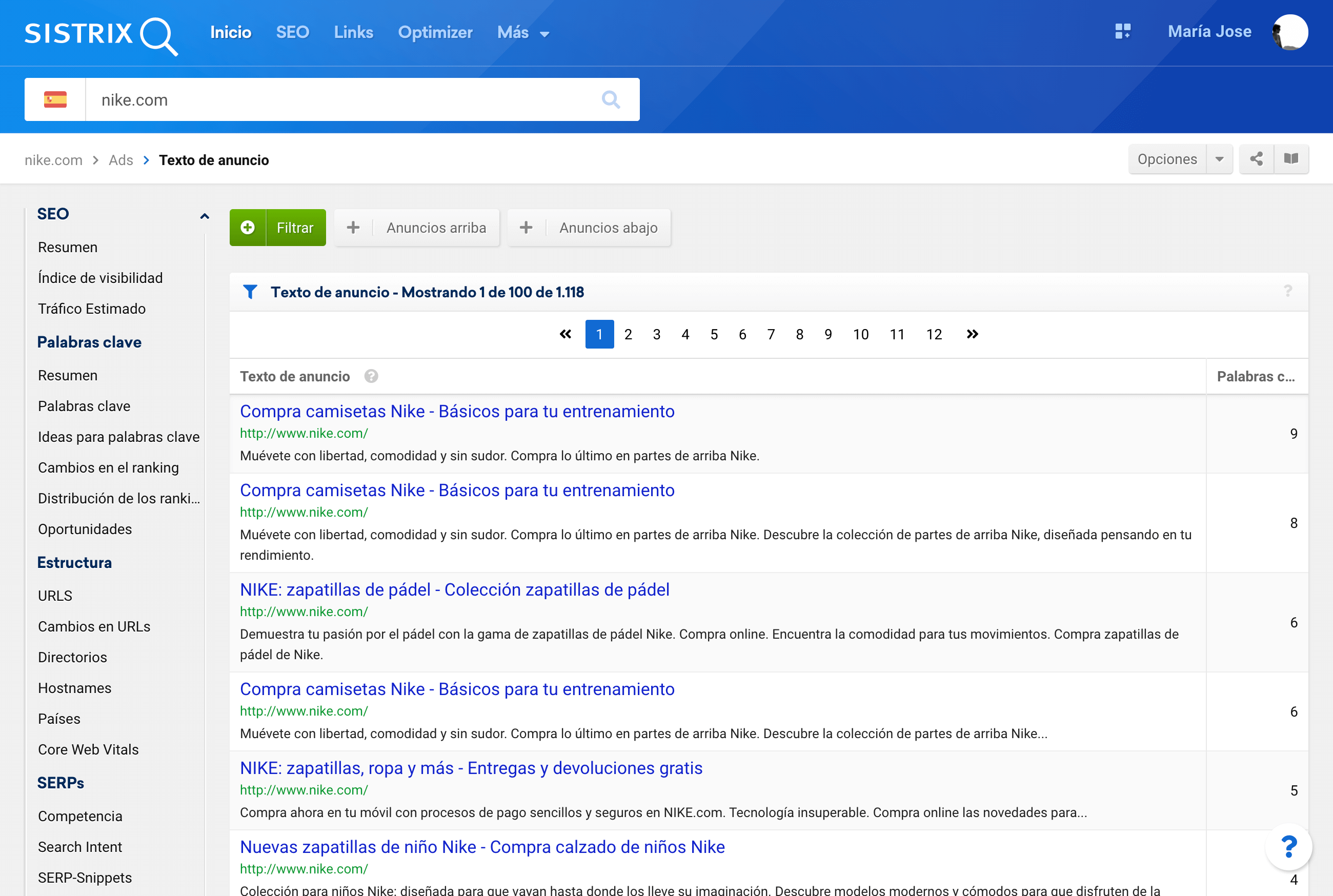Add the Anuncios abajo filter
The height and width of the screenshot is (896, 1333).
point(589,228)
